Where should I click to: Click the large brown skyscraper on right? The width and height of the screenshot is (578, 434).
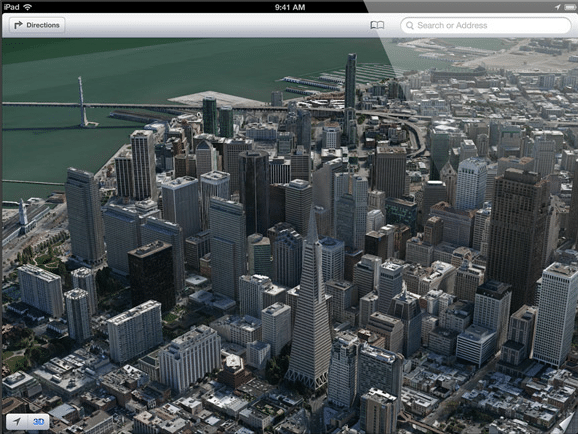(x=517, y=236)
